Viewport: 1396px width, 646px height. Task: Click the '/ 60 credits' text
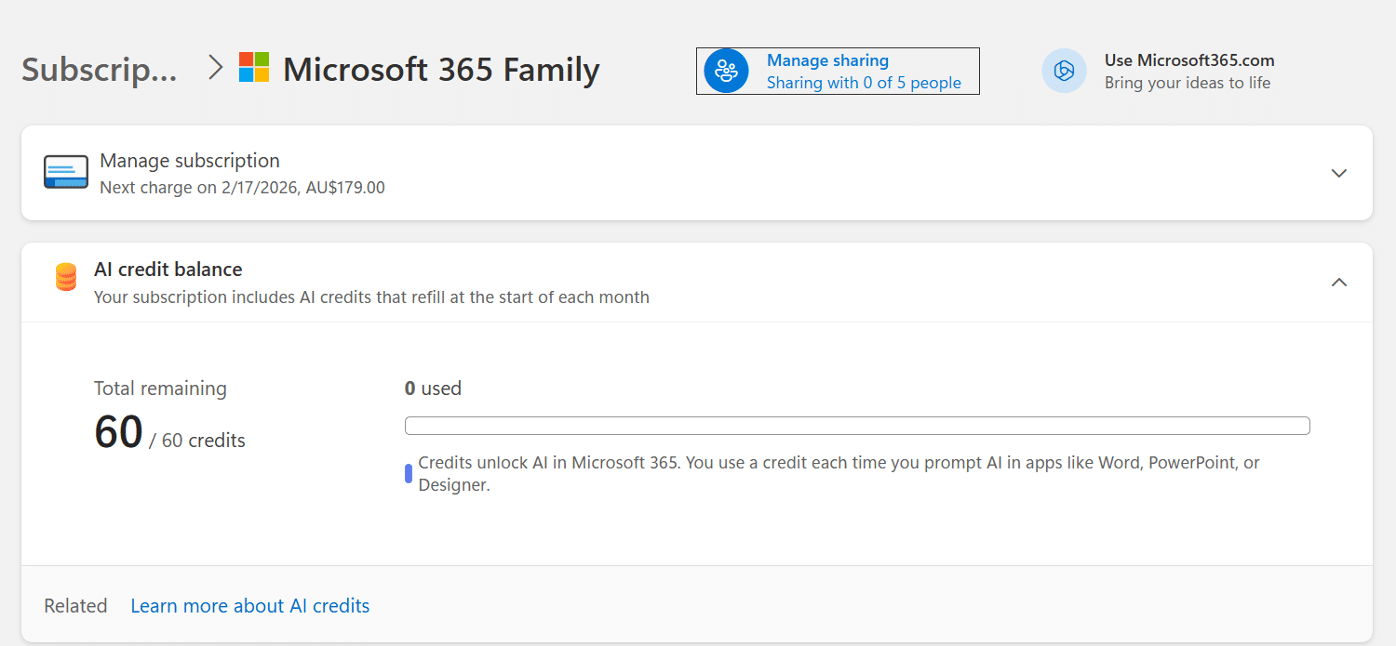tap(197, 440)
